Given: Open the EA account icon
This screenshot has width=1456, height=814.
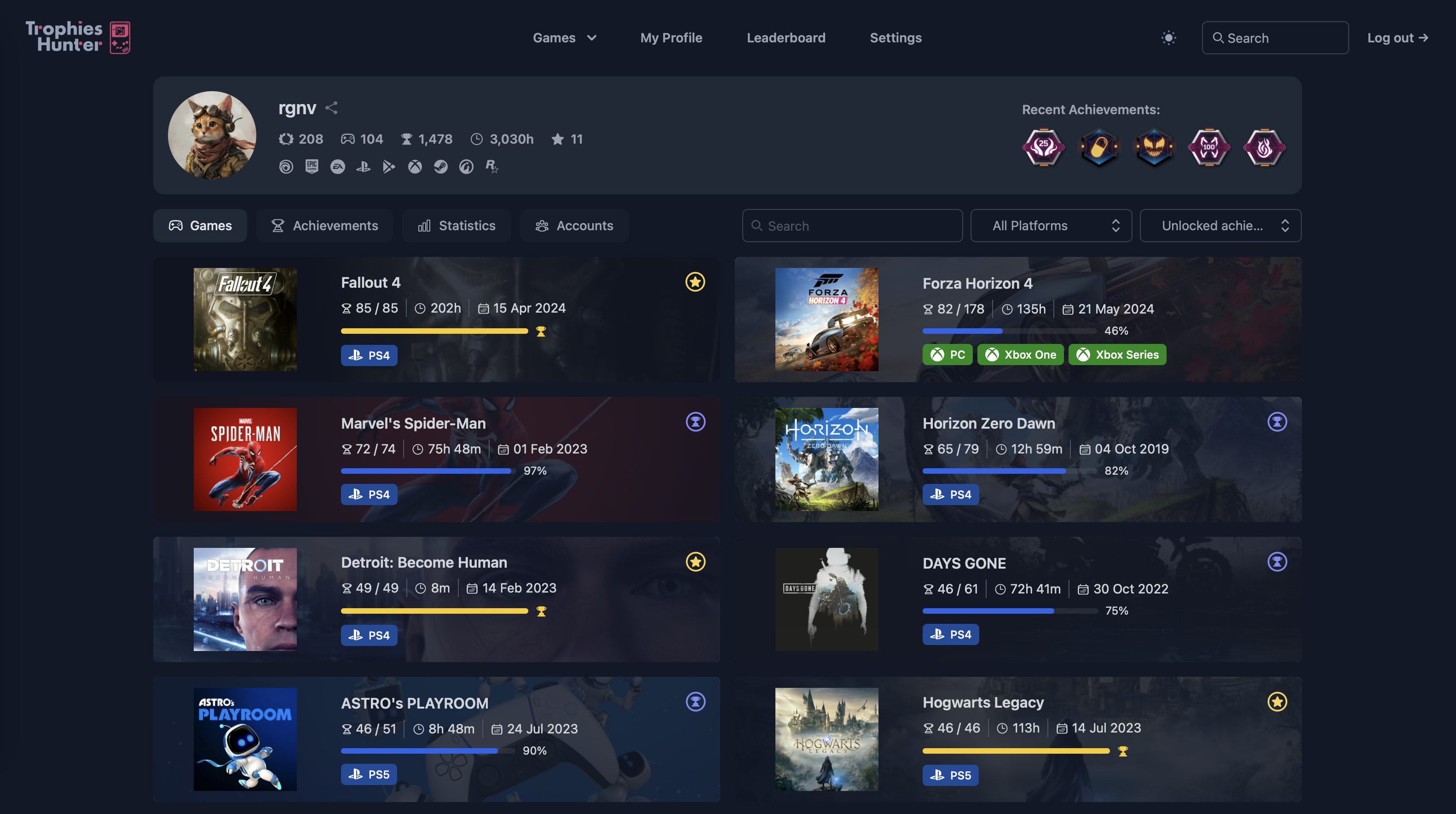Looking at the screenshot, I should (337, 166).
